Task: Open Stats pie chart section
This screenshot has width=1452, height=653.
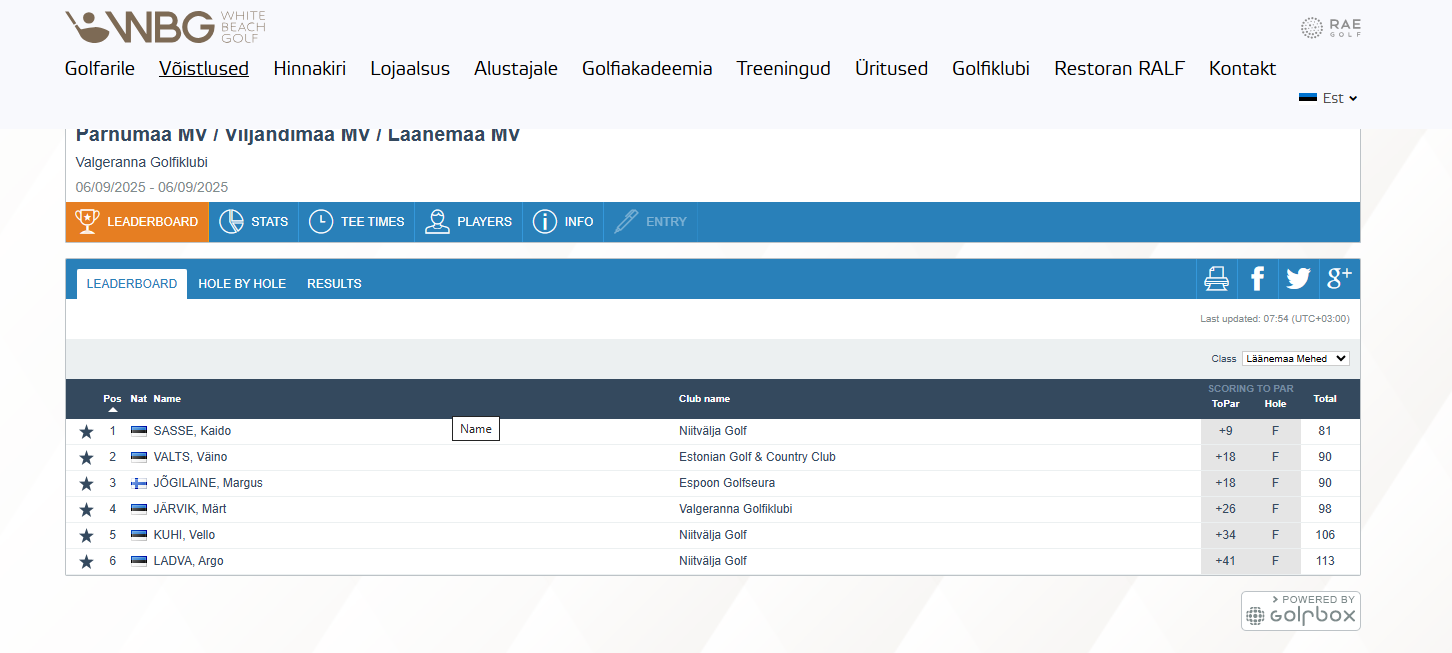Action: click(x=254, y=222)
